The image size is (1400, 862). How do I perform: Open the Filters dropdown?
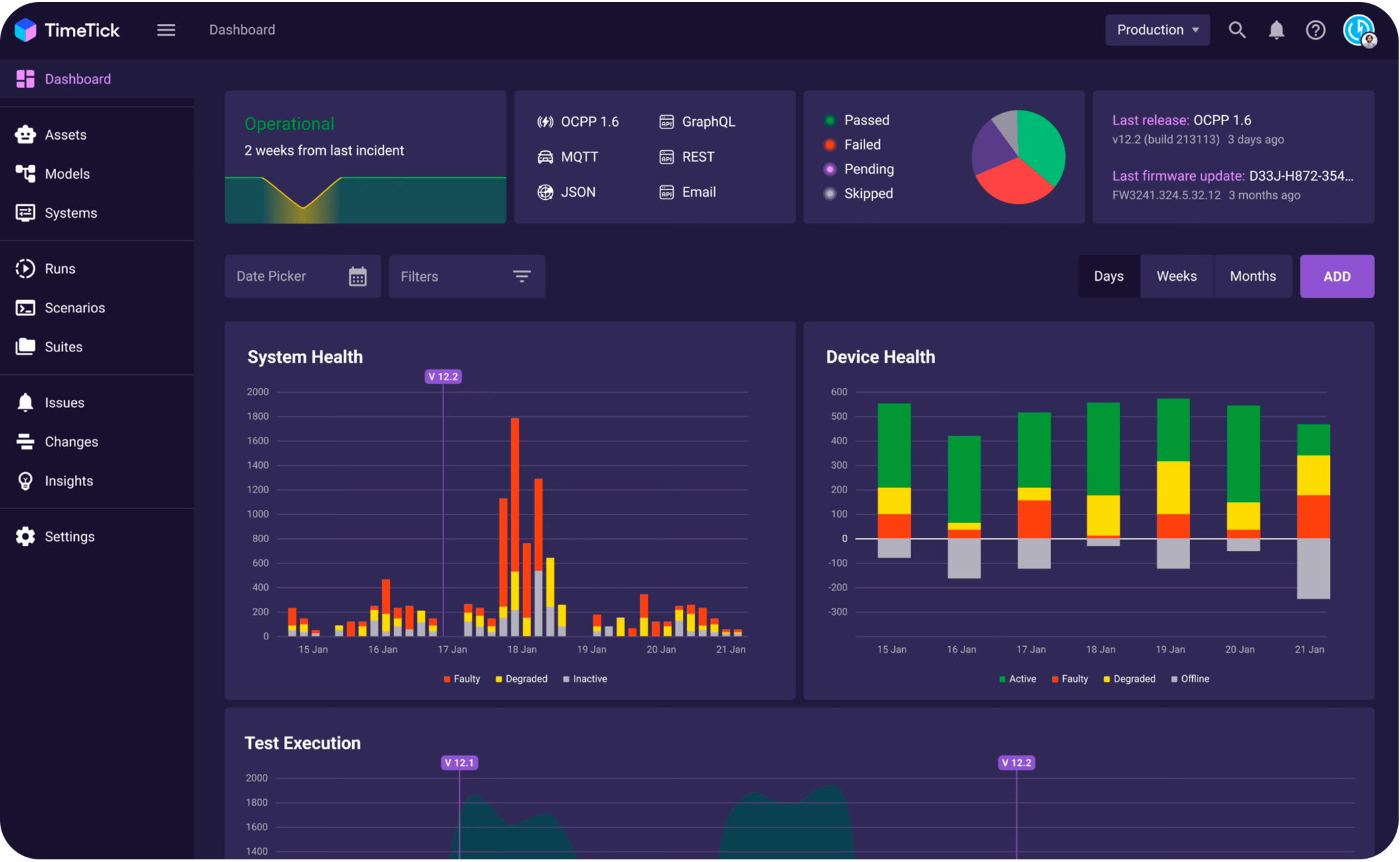coord(467,276)
